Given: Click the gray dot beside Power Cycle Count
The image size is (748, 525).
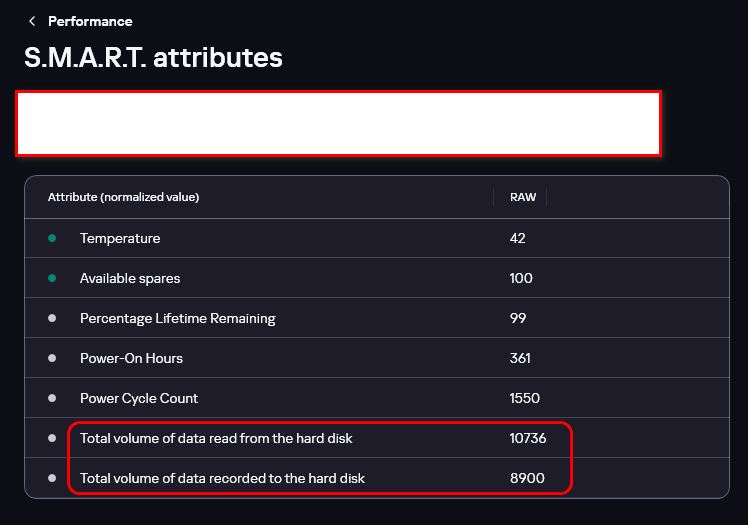Looking at the screenshot, I should [52, 398].
